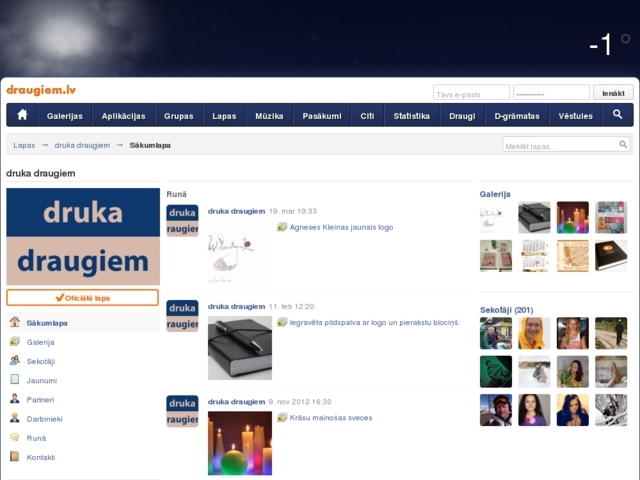Click druka draugiem author name on 19. mar post
The image size is (640, 480).
tap(236, 211)
